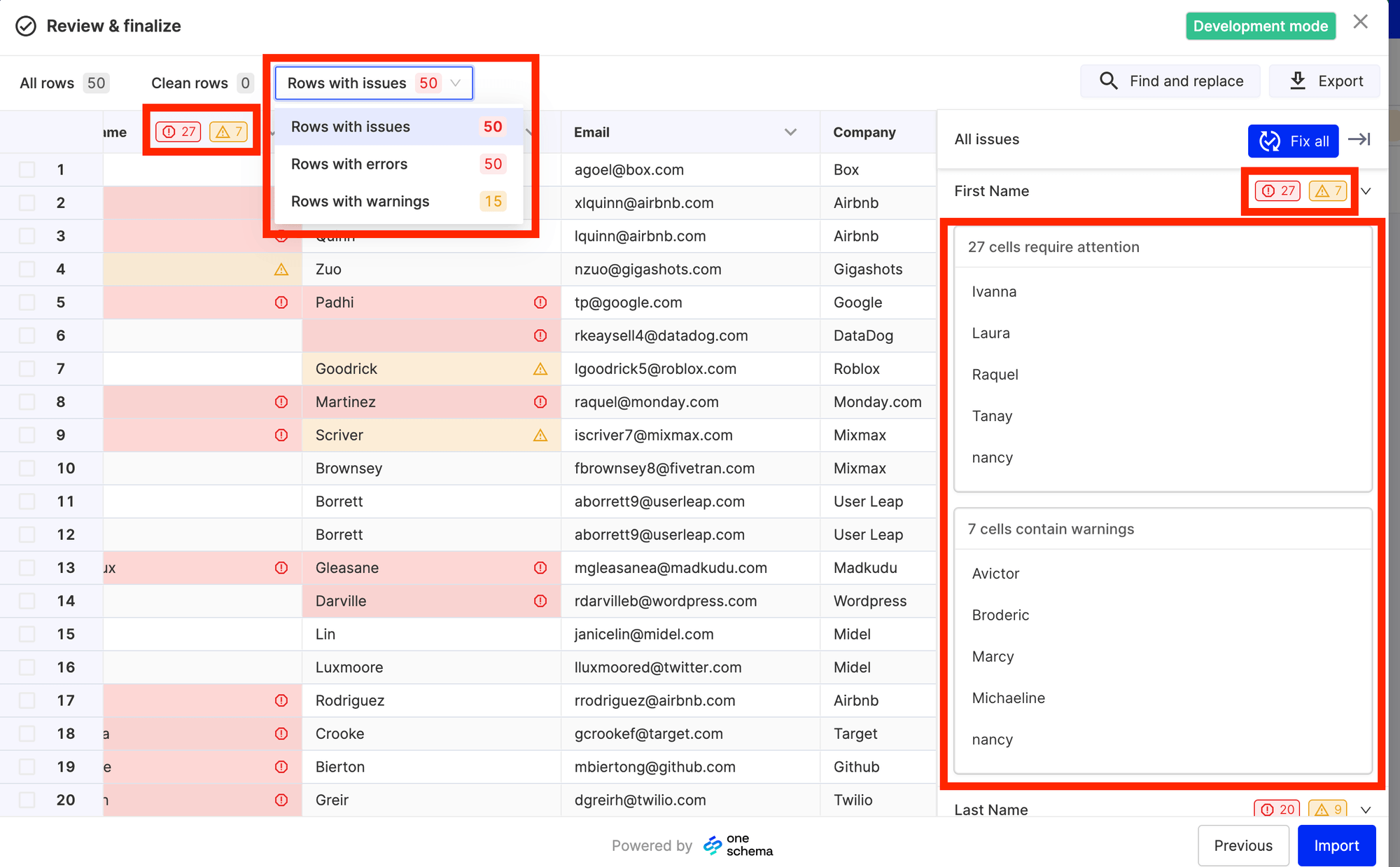Select the checkbox for the Martinez row

point(27,402)
